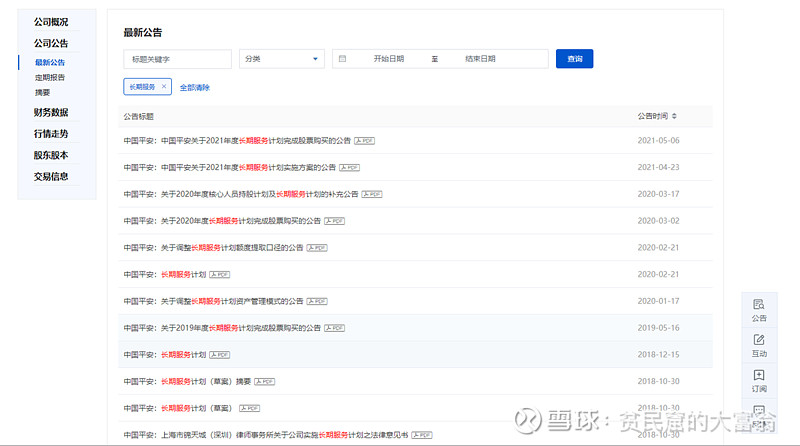The height and width of the screenshot is (446, 800).
Task: Open announcement 上海市锦天城律师事务所法律意见书
Action: (x=266, y=435)
